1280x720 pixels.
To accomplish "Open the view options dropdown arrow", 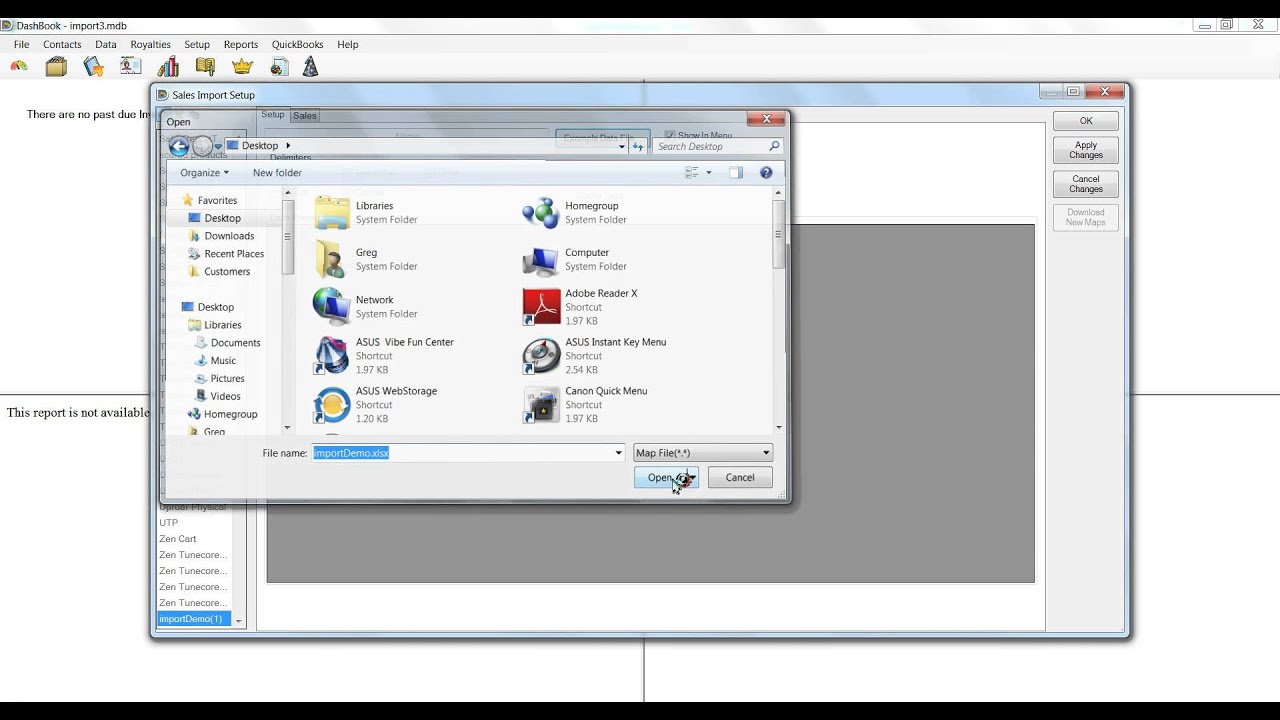I will click(709, 173).
